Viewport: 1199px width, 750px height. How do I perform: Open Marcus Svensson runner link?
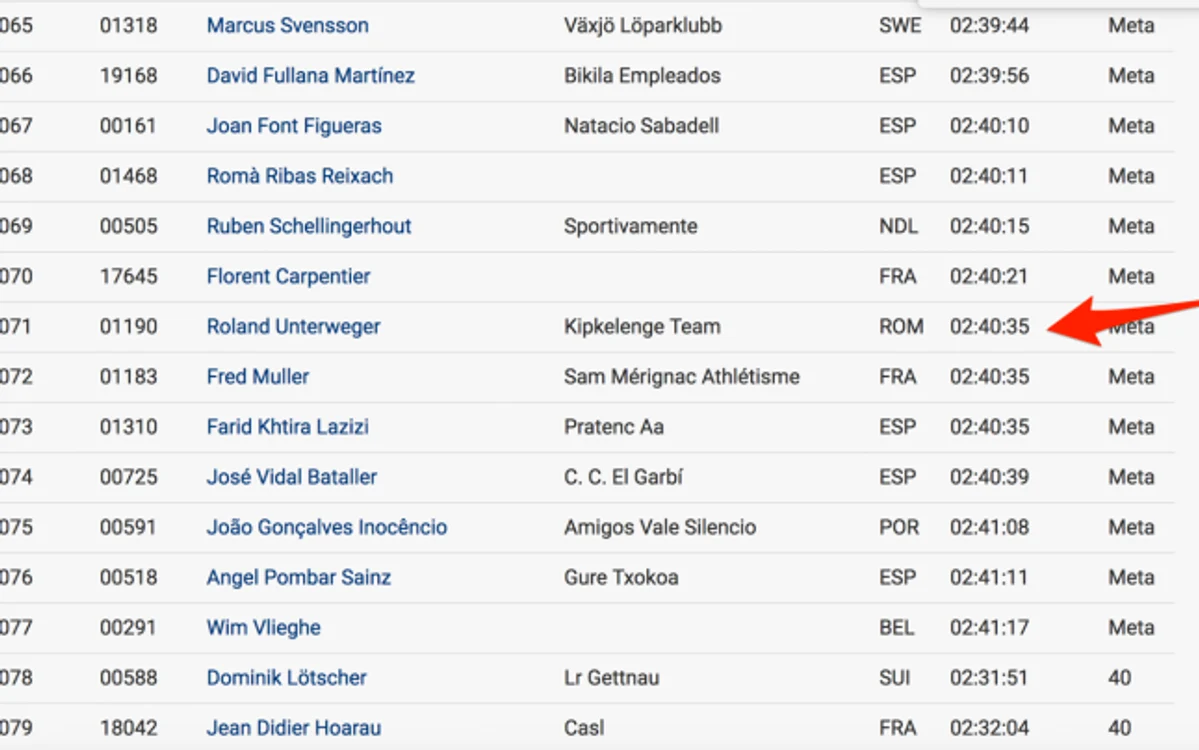[288, 25]
